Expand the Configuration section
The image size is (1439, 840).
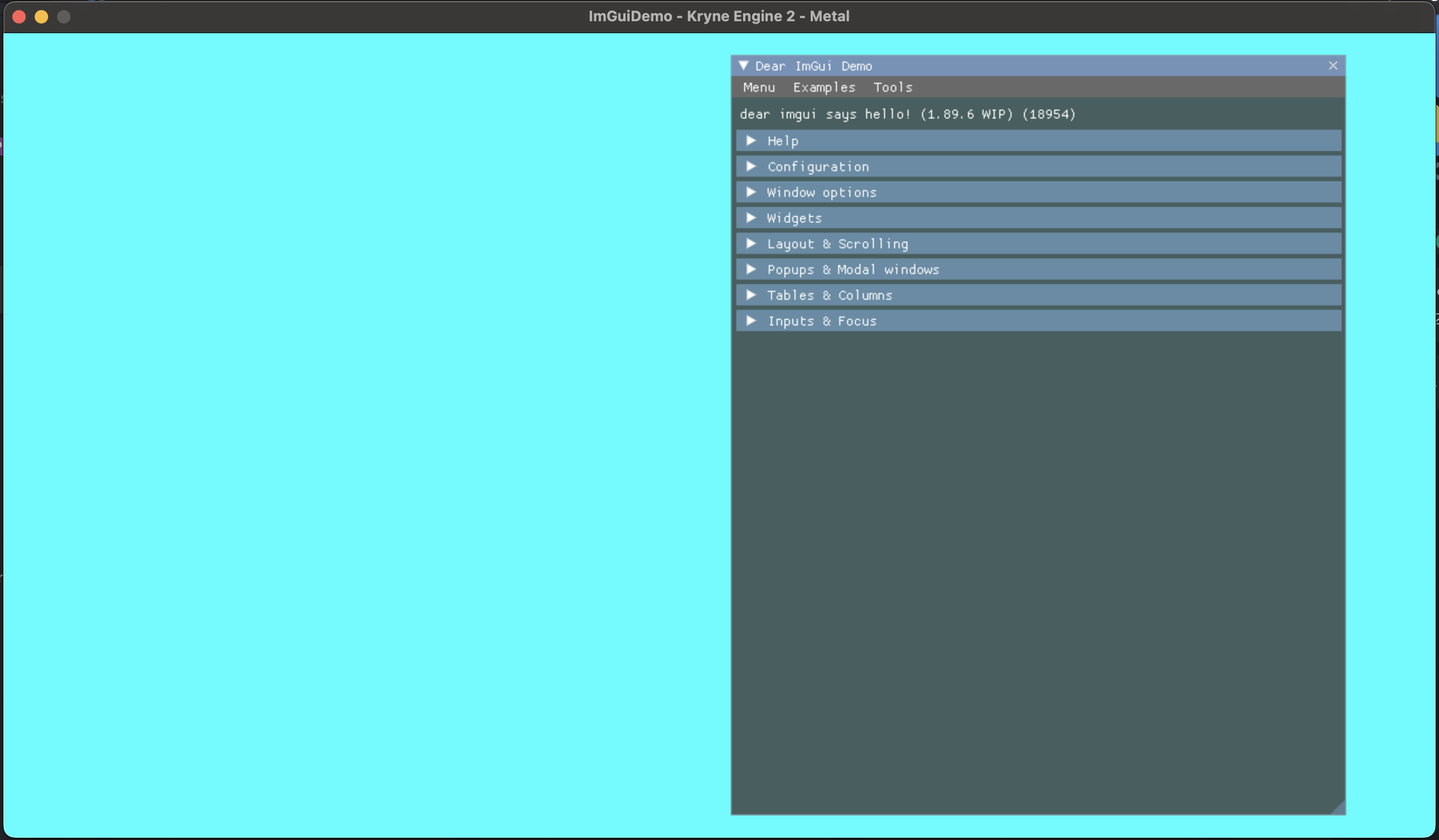click(x=1038, y=167)
